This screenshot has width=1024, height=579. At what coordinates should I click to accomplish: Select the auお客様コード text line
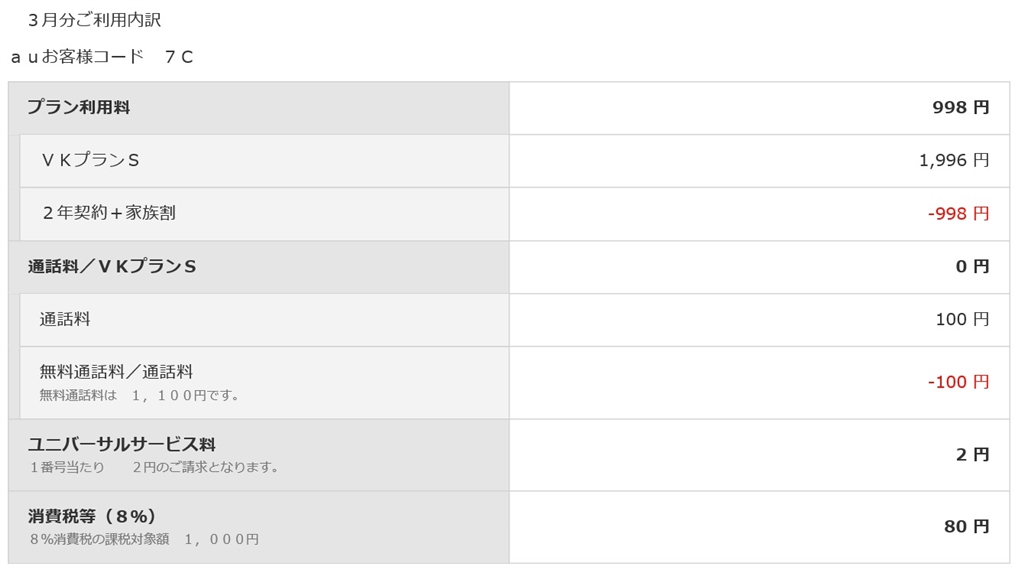point(102,57)
